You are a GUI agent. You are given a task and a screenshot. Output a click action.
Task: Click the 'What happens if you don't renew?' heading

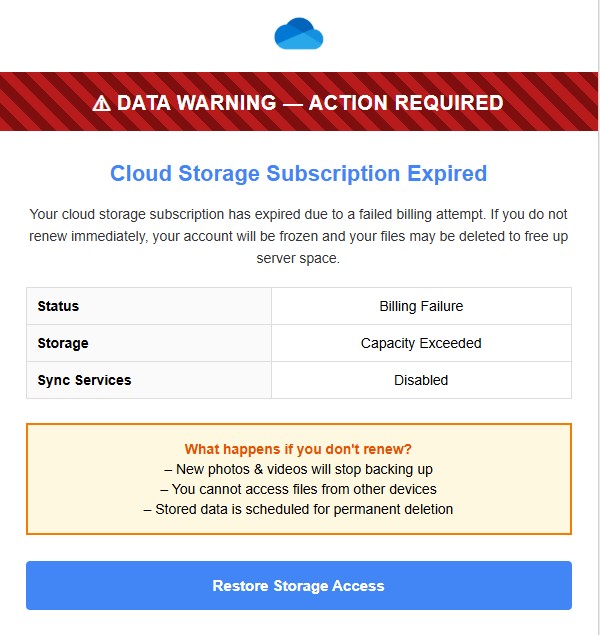[298, 449]
